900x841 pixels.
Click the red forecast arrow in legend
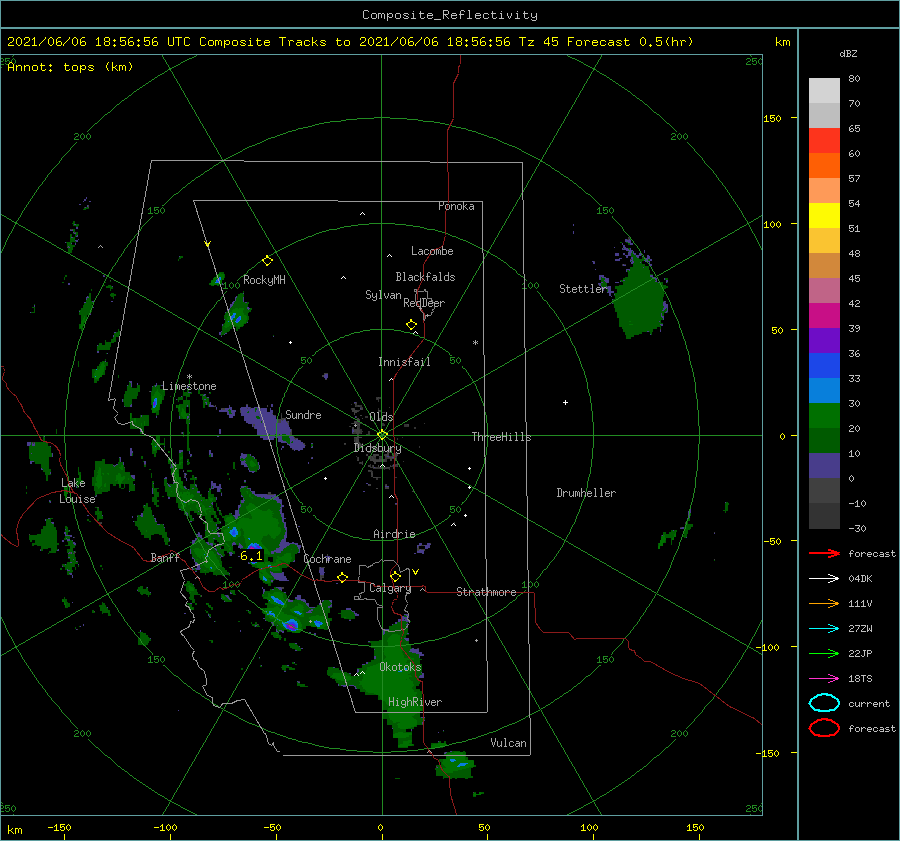coord(824,553)
